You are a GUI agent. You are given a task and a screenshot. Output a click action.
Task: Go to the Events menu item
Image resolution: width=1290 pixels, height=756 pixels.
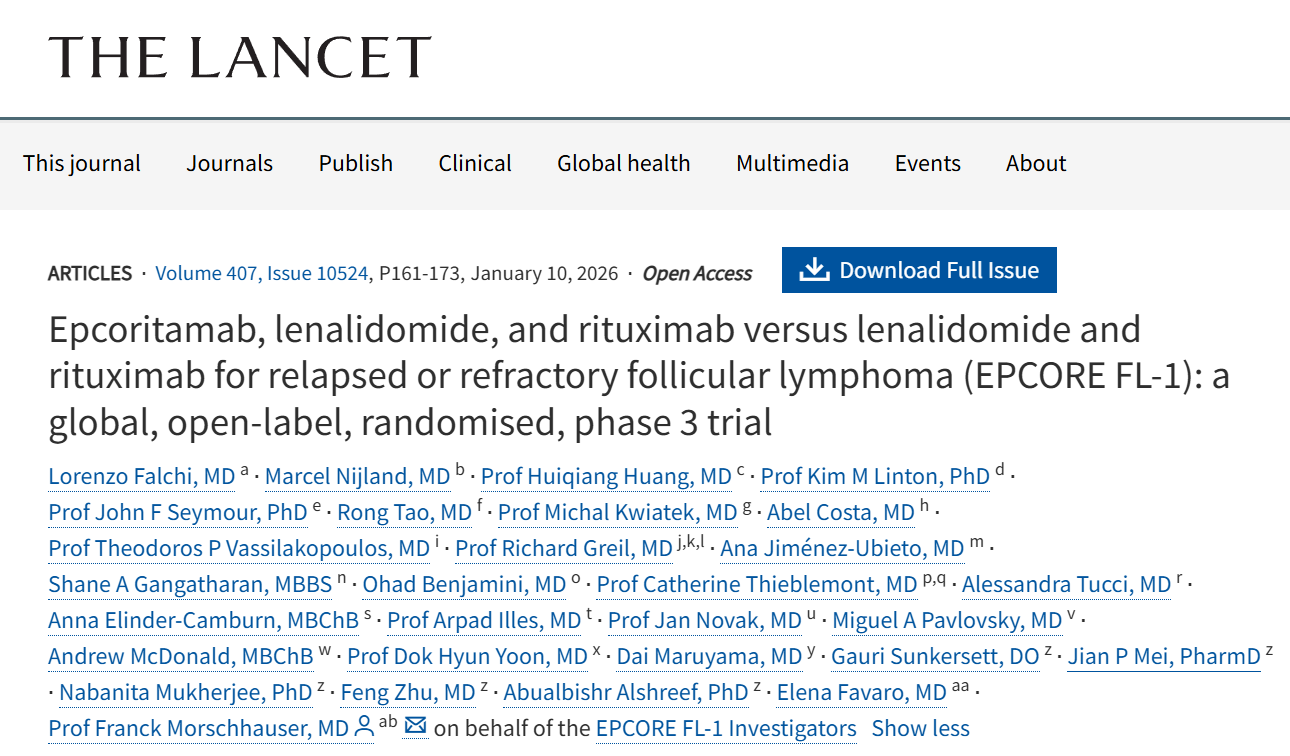pos(927,163)
